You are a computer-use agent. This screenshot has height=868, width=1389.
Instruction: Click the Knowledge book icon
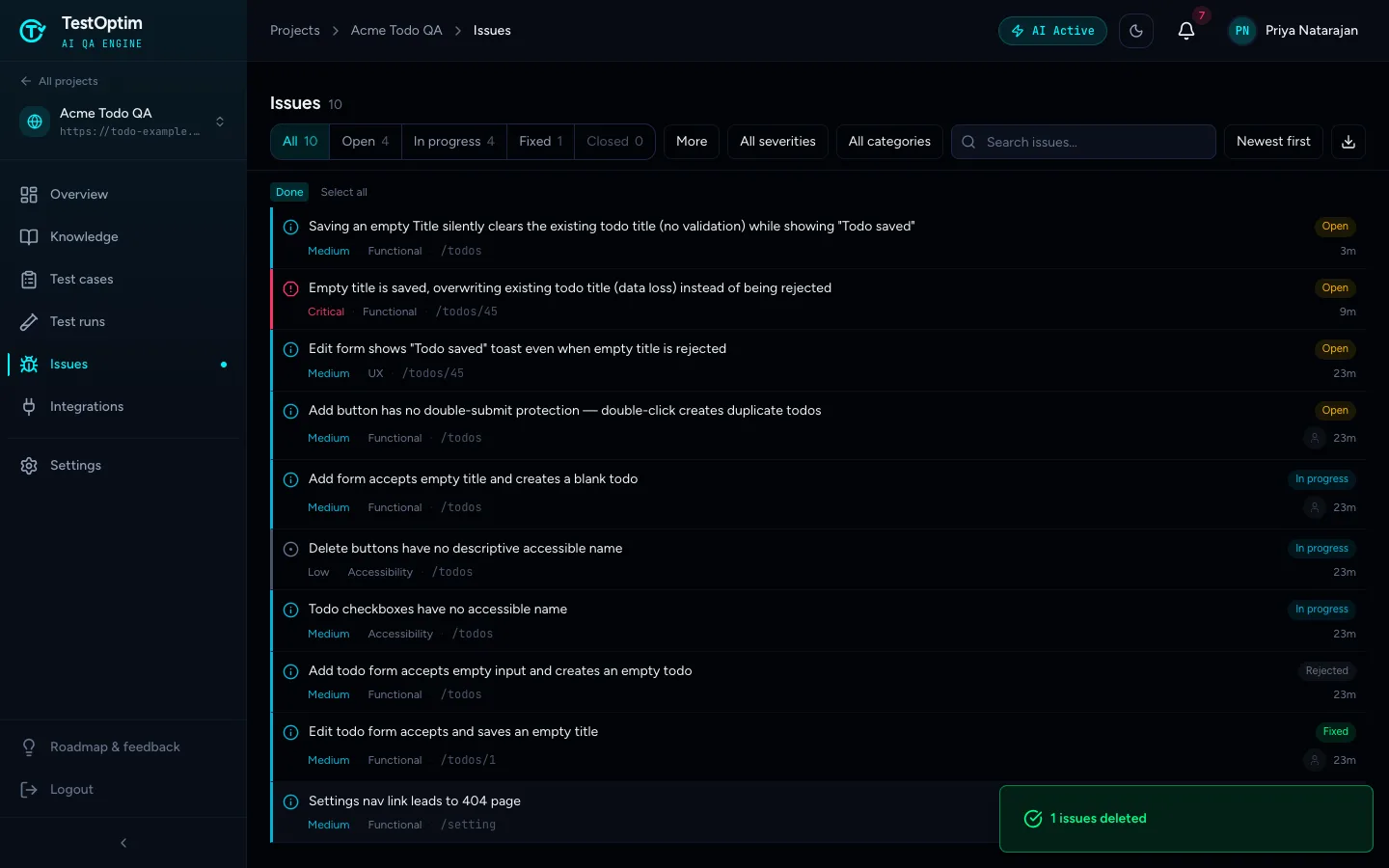[29, 237]
